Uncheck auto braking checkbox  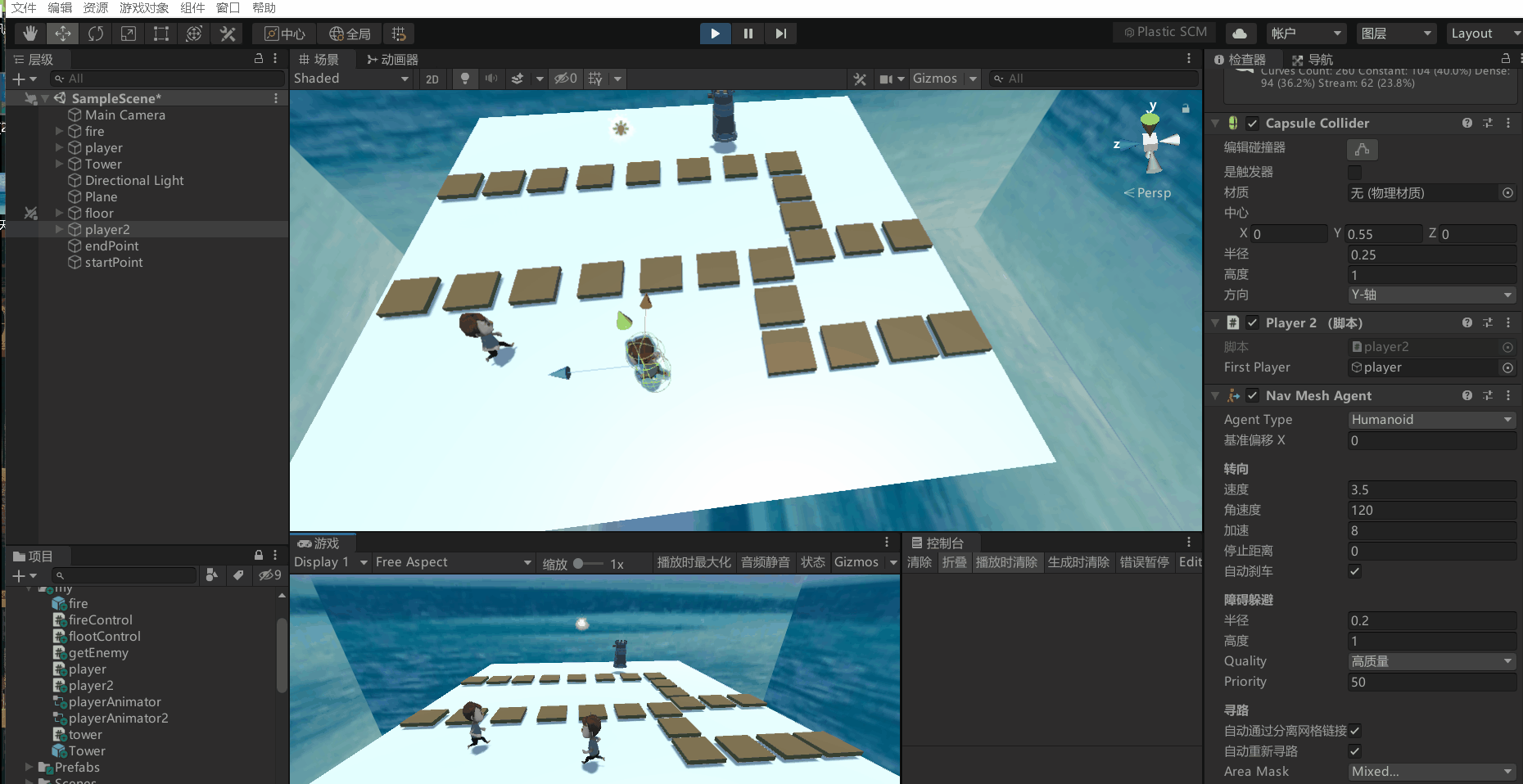[1355, 571]
